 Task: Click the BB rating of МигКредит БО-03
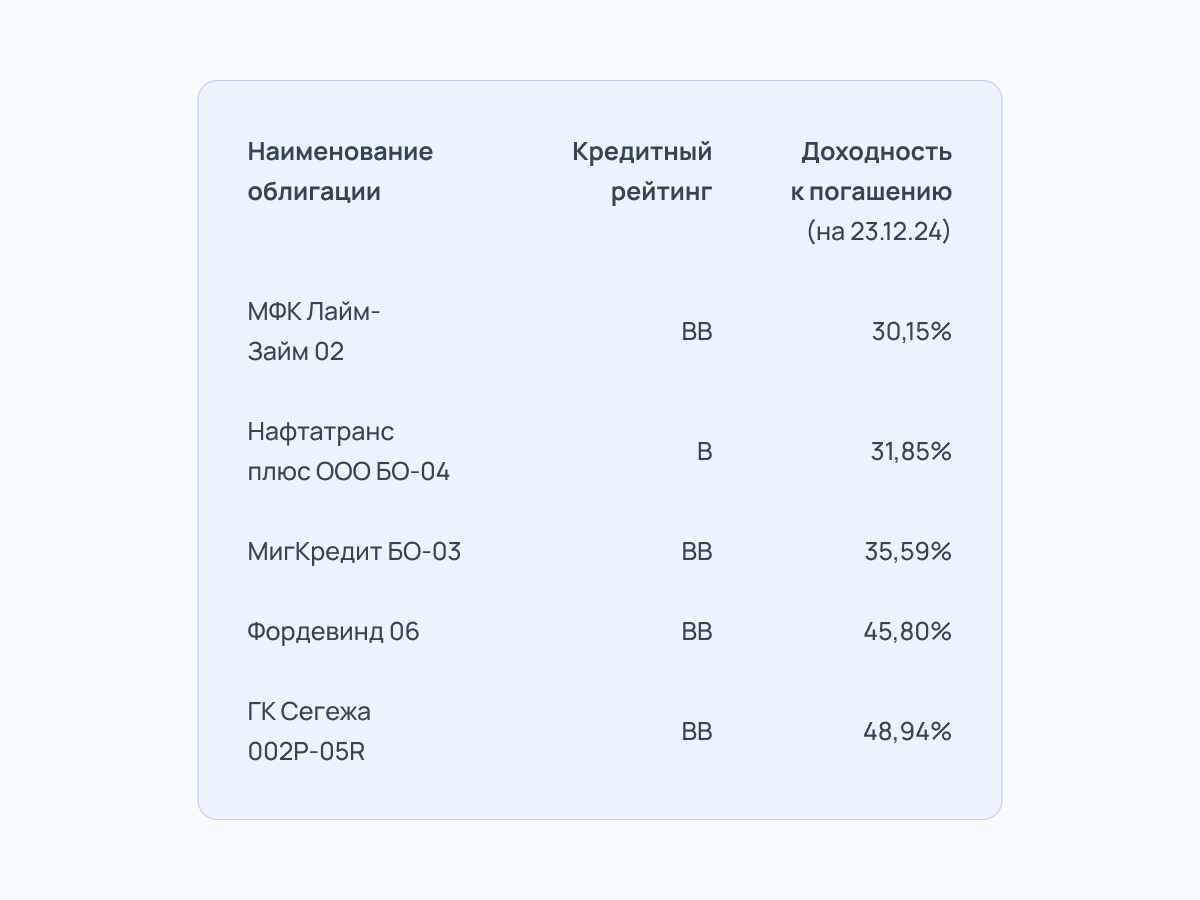pos(697,552)
